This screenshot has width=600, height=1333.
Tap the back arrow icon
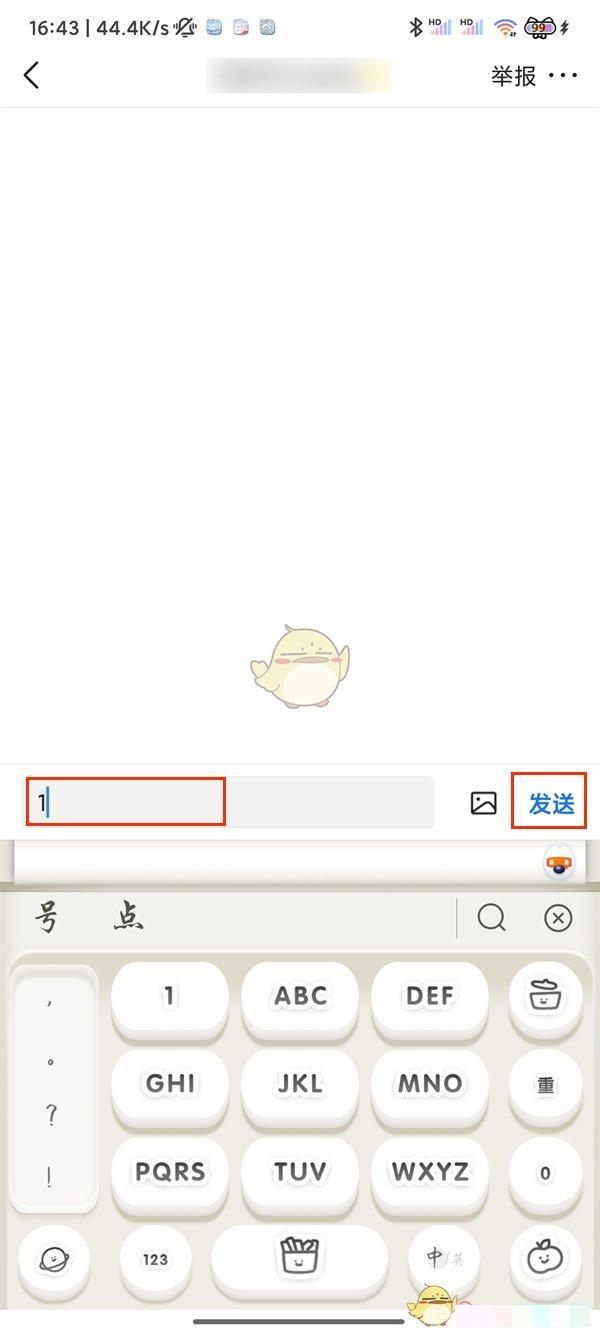31,75
